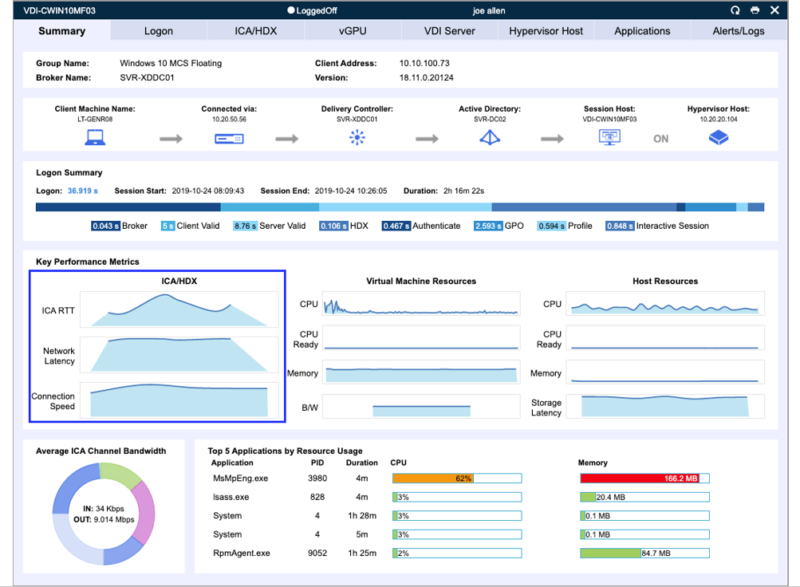Click the Windows 10 MCS Floating group name
Image resolution: width=800 pixels, height=587 pixels.
point(171,63)
